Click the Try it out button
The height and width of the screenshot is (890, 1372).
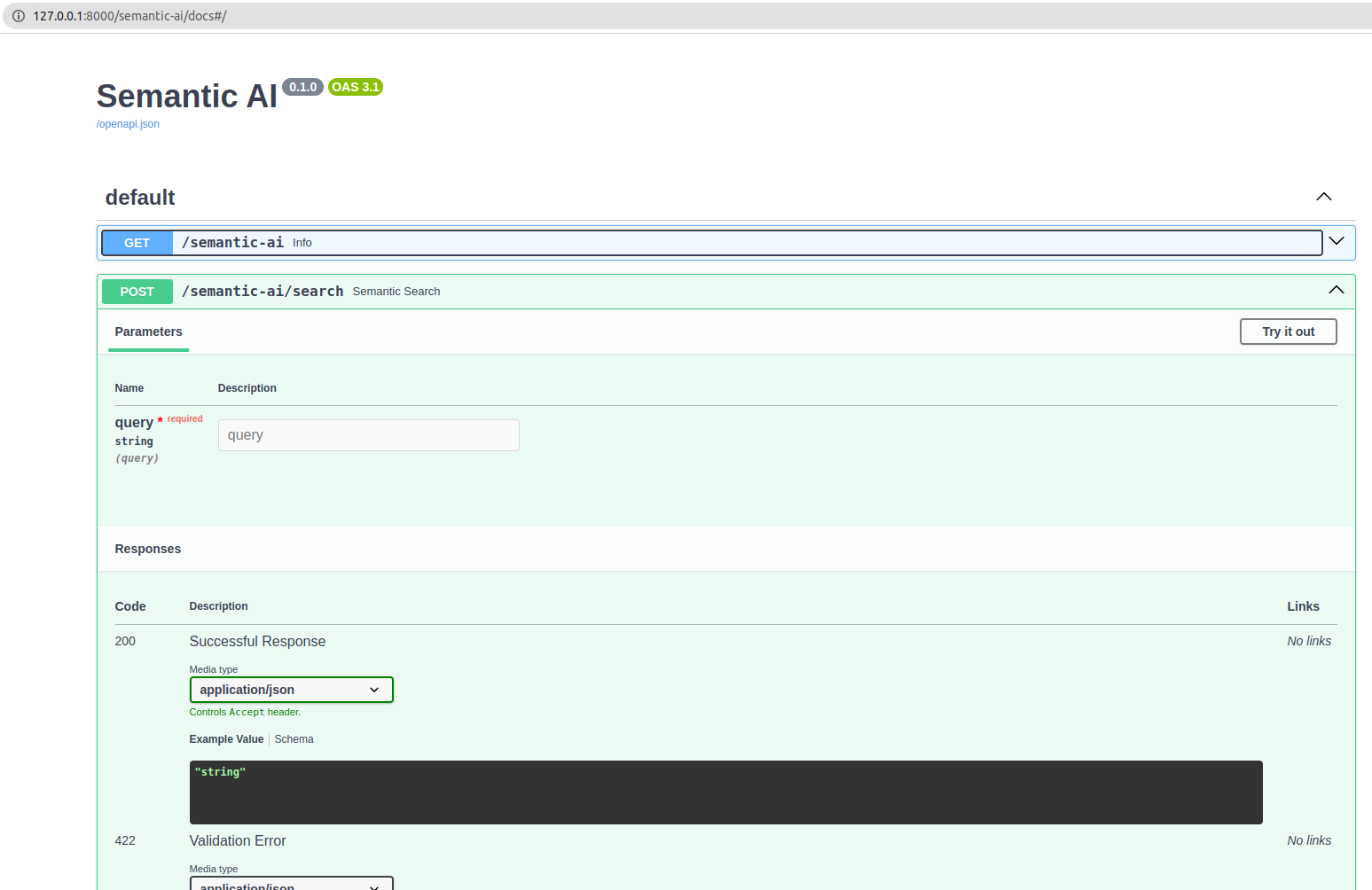tap(1288, 331)
